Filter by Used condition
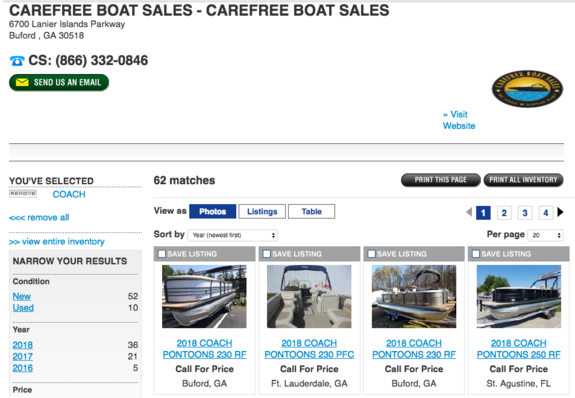The height and width of the screenshot is (398, 575). [x=23, y=308]
